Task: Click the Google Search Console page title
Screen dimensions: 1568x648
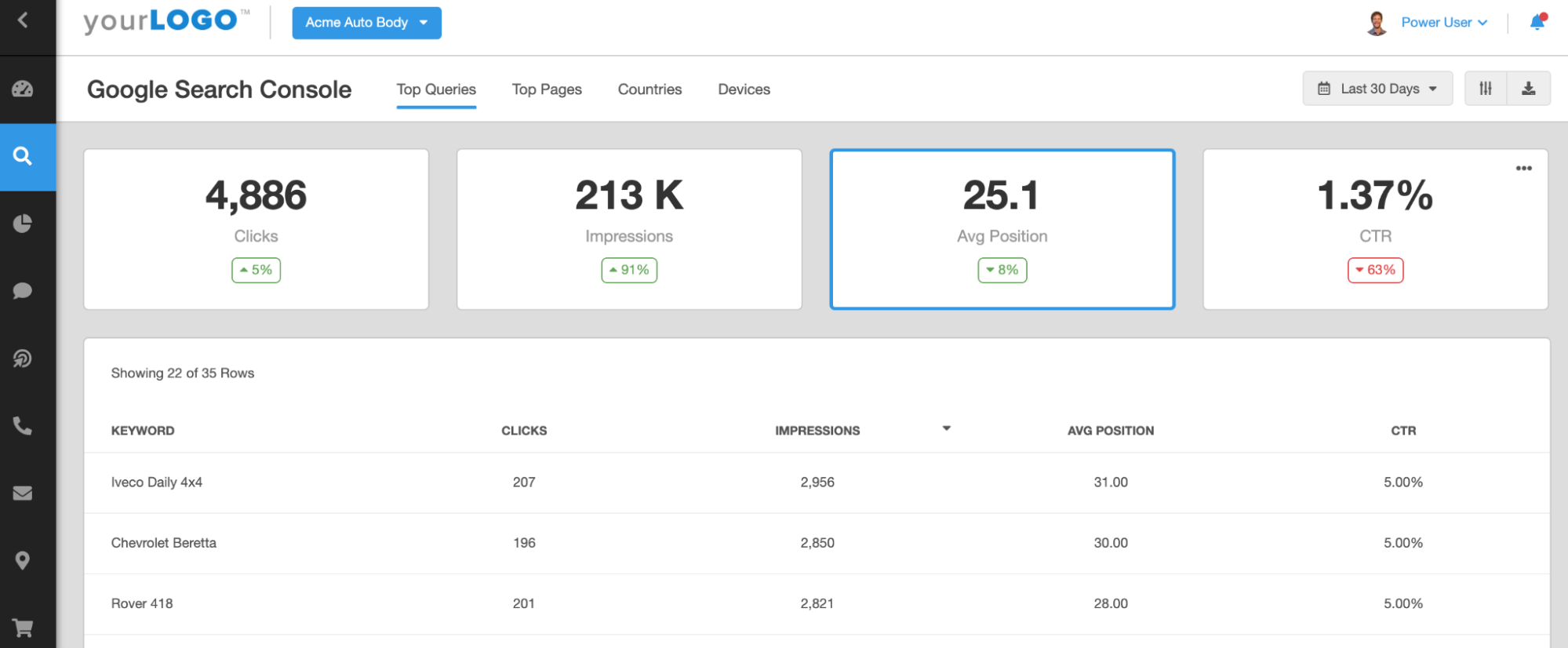Action: (x=219, y=89)
